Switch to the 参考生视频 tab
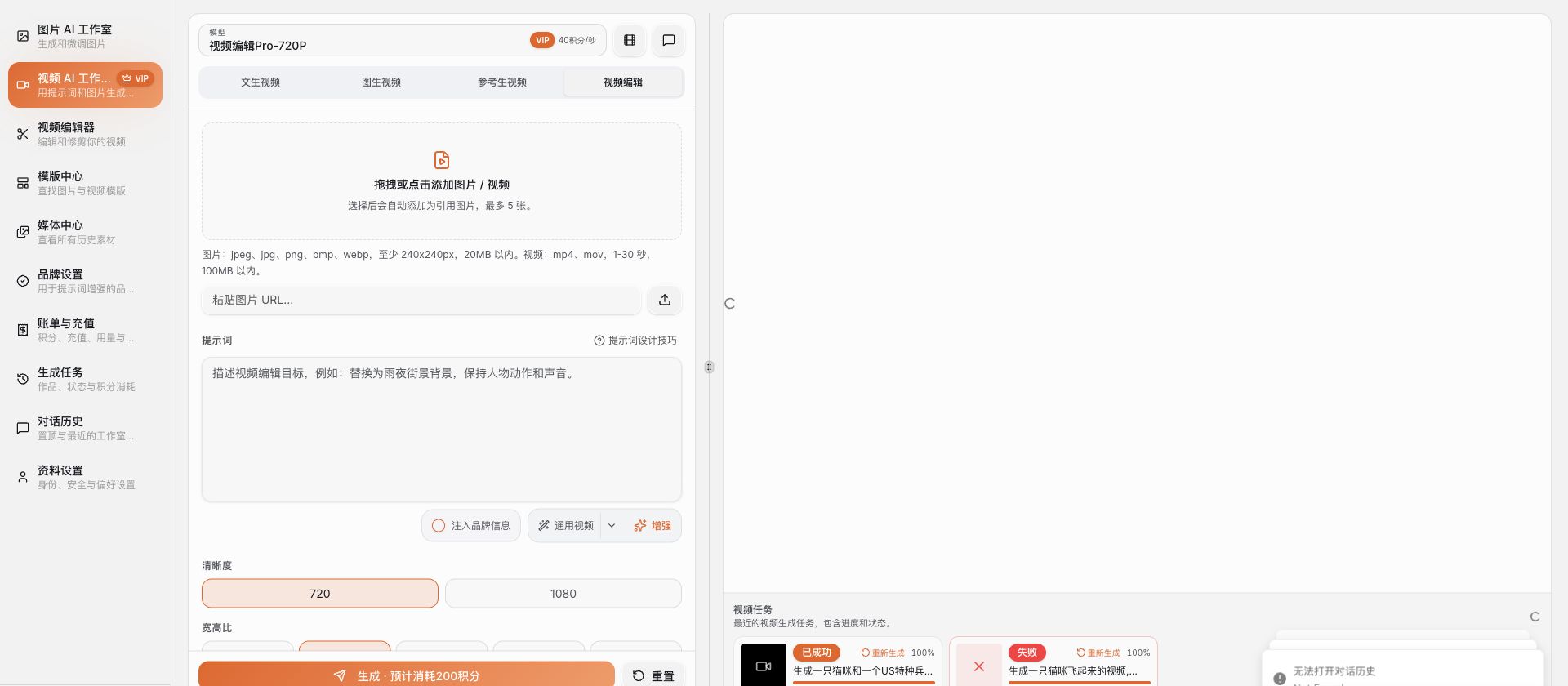Screen dimensions: 1568x686 (x=502, y=82)
